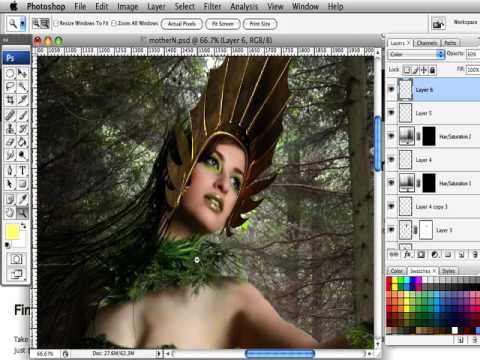Open Go to Bridge button

click(x=438, y=24)
